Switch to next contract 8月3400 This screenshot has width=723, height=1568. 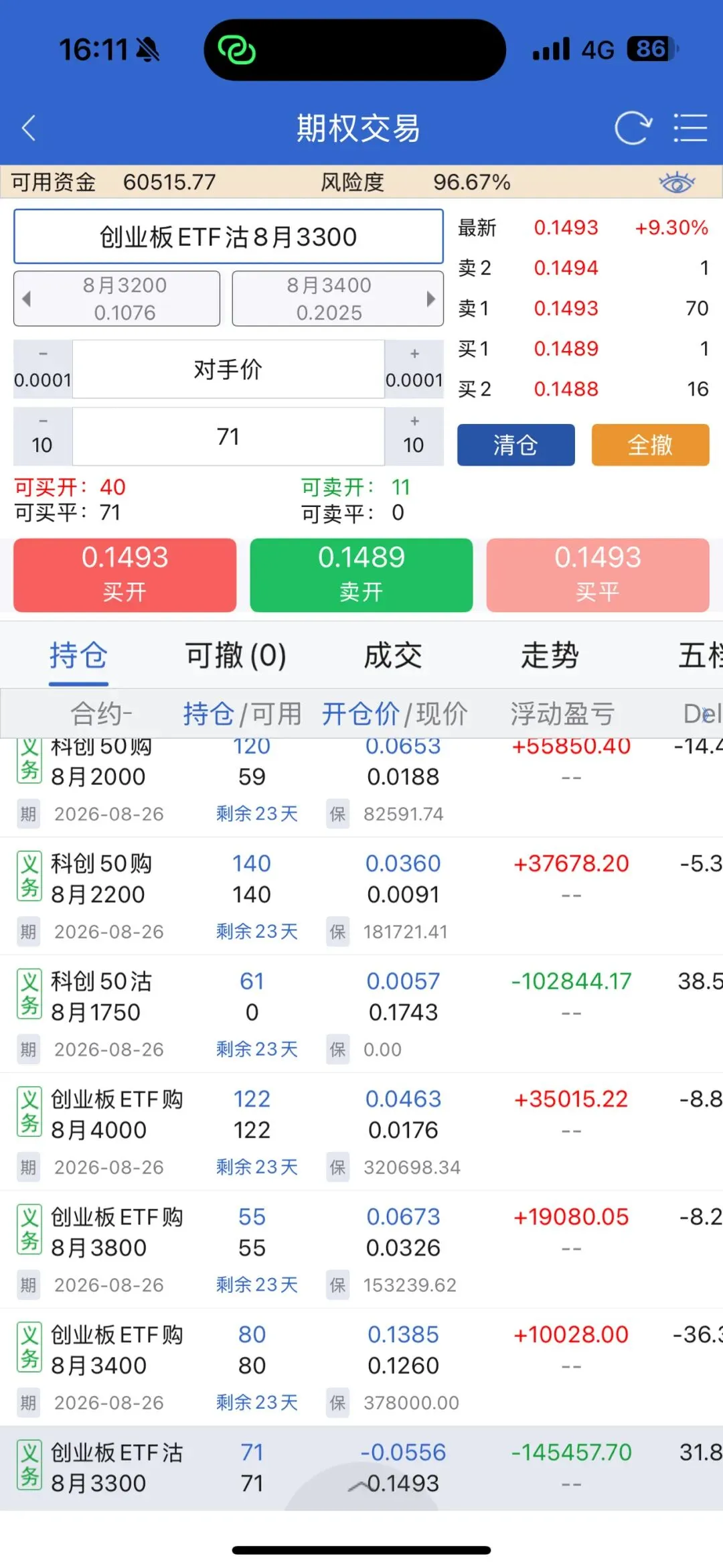click(x=337, y=299)
